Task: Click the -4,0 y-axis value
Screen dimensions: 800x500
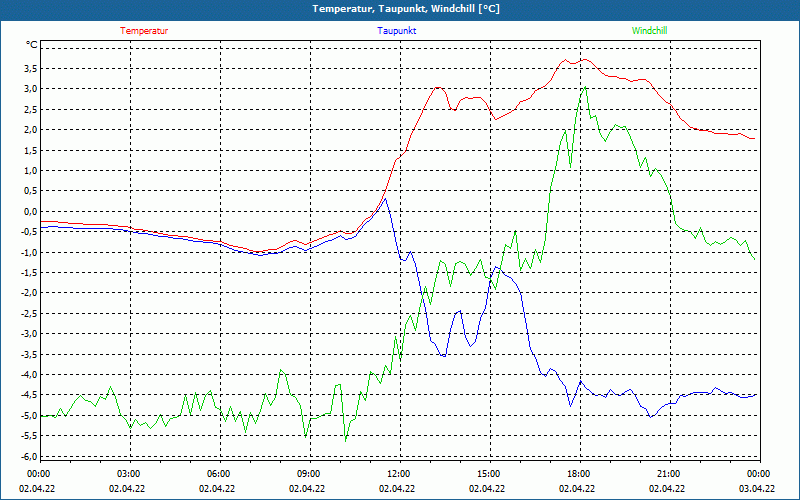Action: [x=29, y=374]
